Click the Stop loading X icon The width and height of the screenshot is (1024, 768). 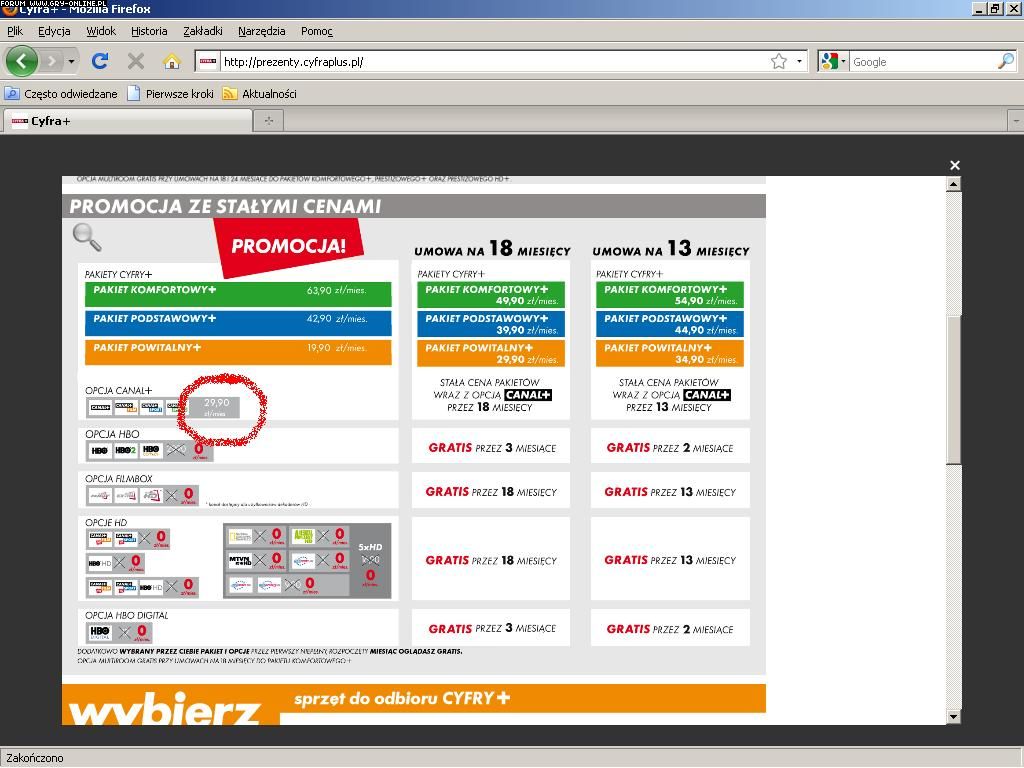click(x=136, y=61)
